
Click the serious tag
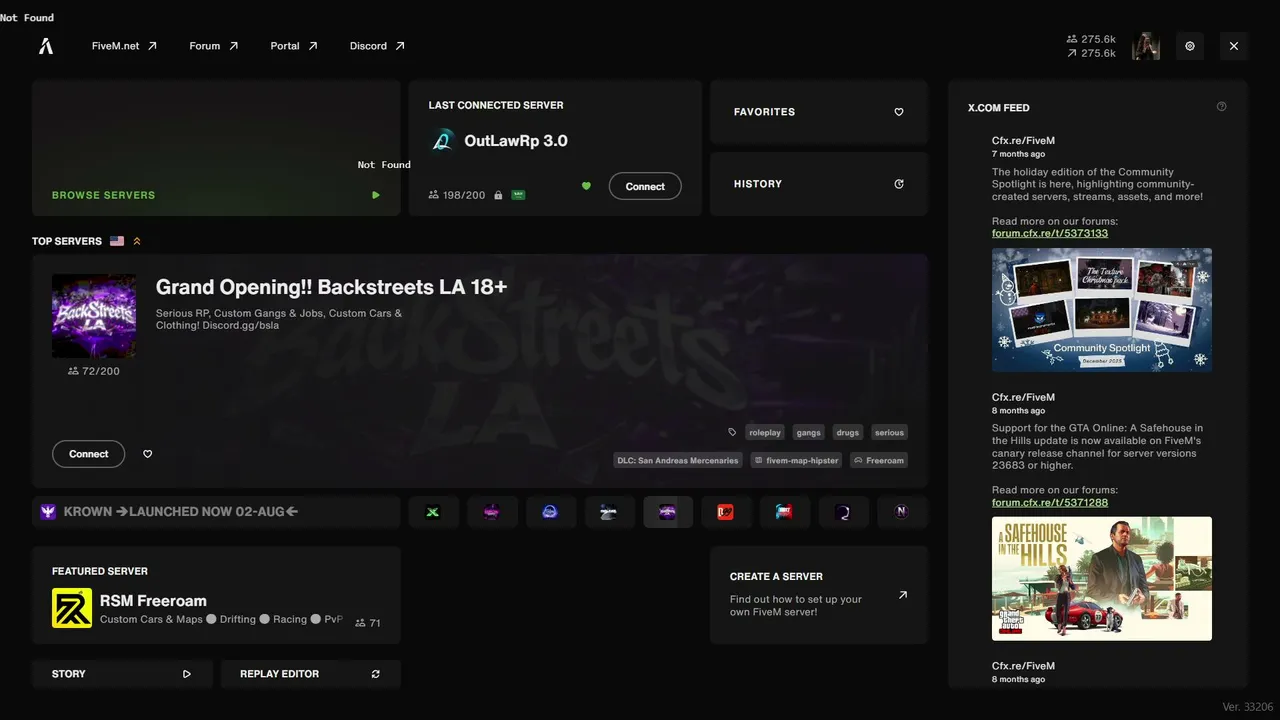click(x=889, y=433)
